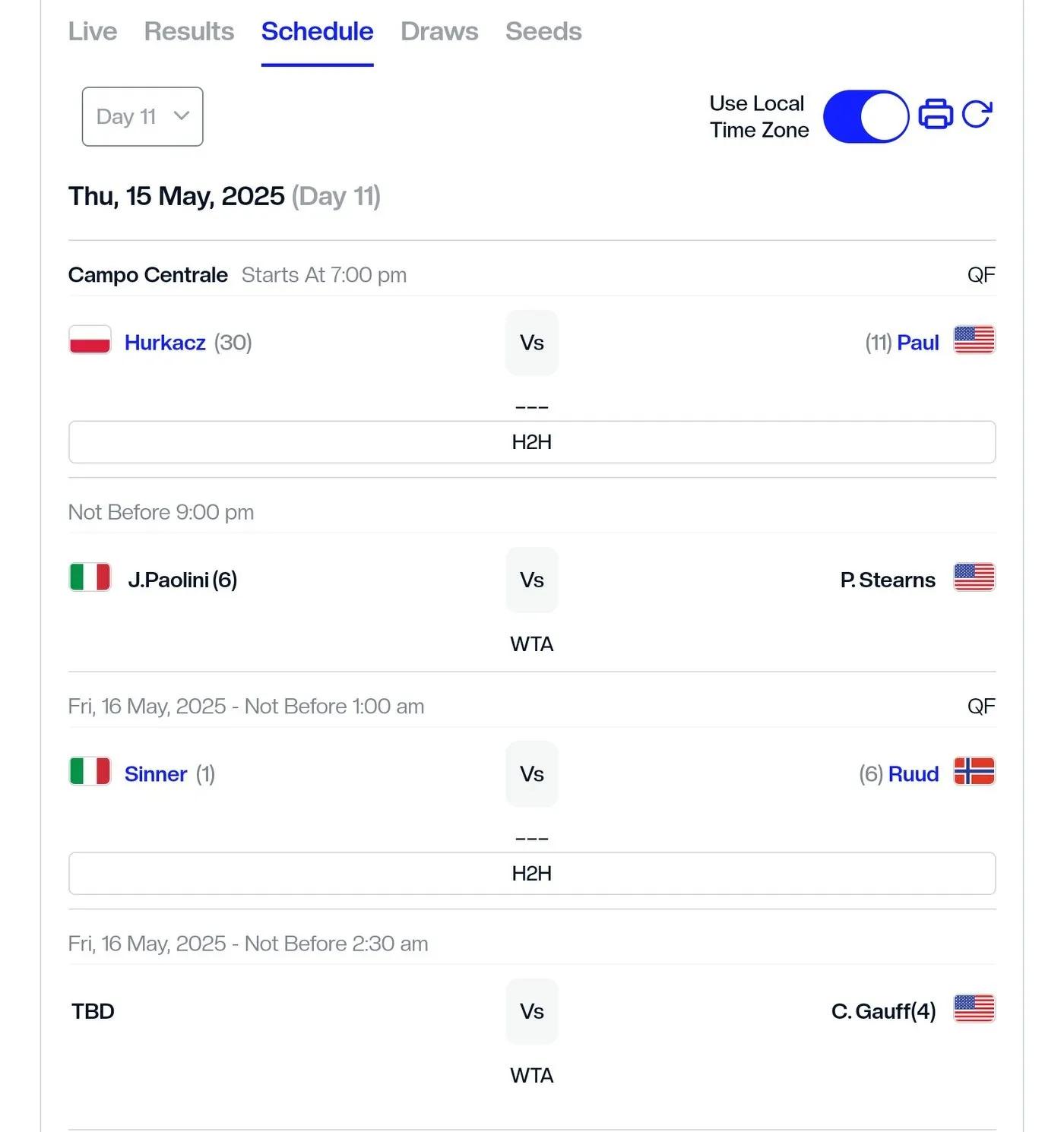Click the printer icon
This screenshot has width=1064, height=1132.
point(936,115)
